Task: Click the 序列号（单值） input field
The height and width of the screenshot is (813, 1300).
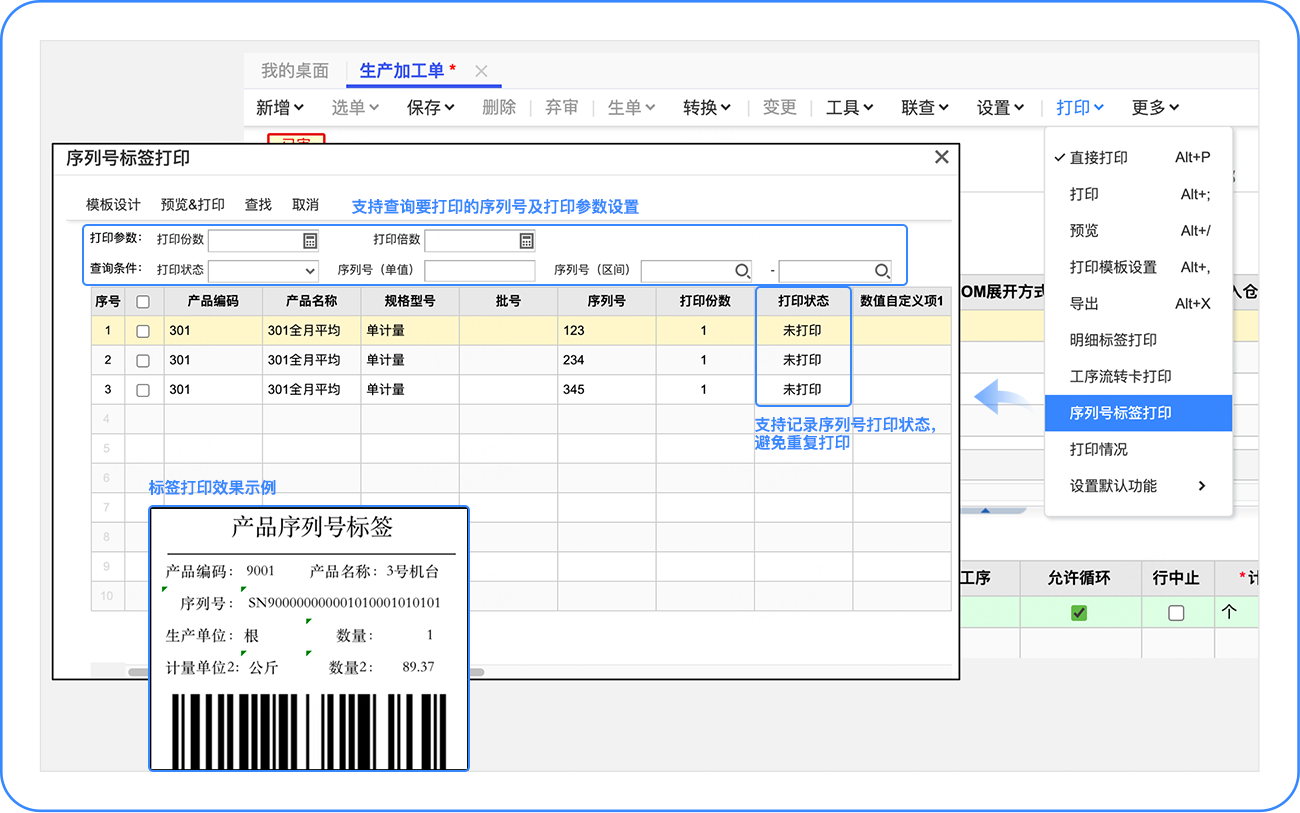Action: point(480,271)
